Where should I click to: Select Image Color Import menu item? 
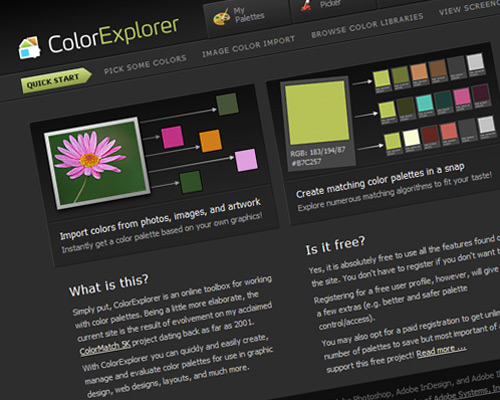pyautogui.click(x=249, y=46)
